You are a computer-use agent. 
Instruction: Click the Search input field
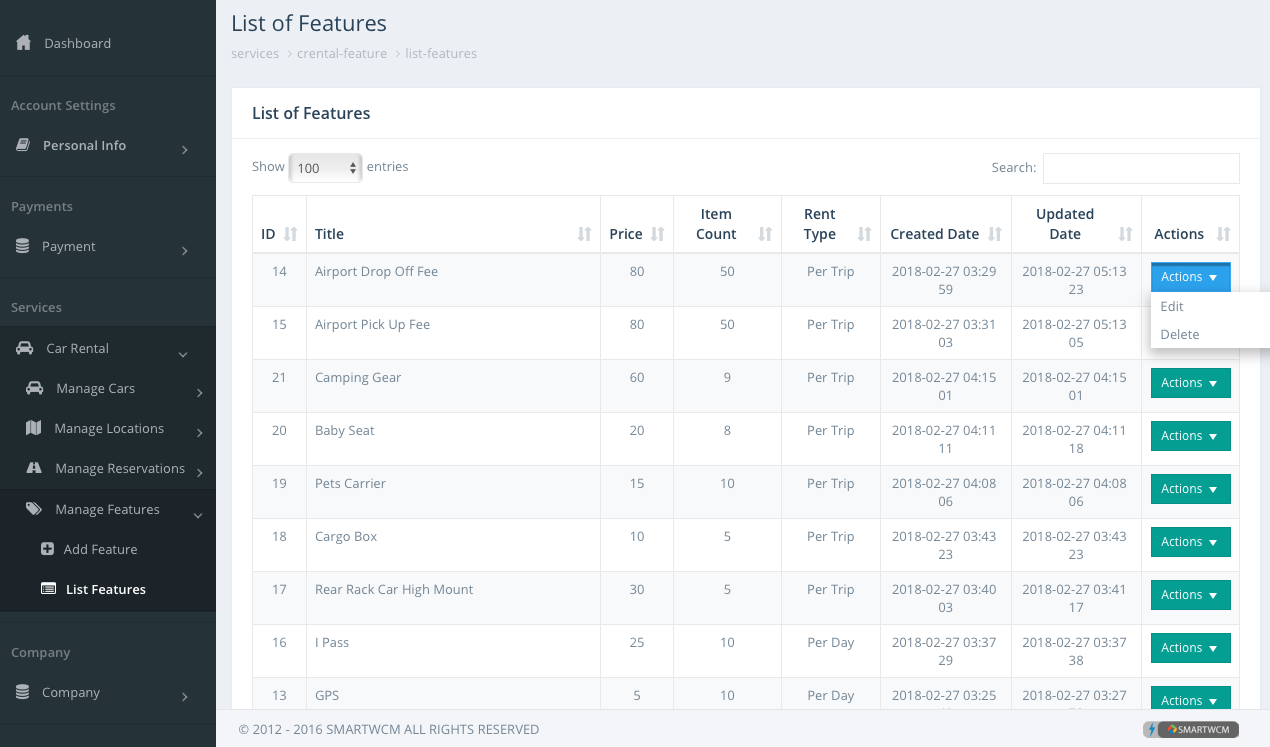click(x=1140, y=168)
